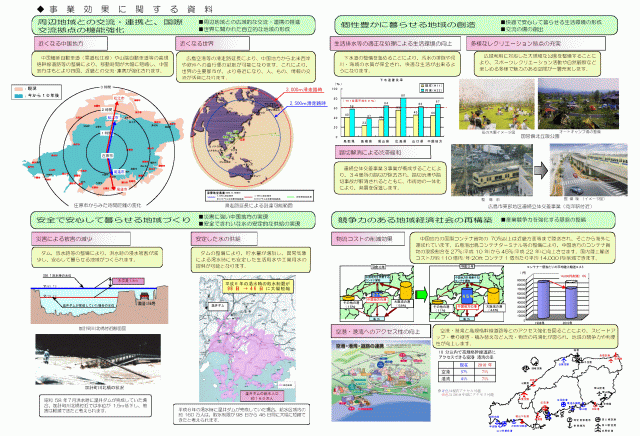Click the blue '2,500m滑走路時' label
640x436 pixels.
[308, 103]
